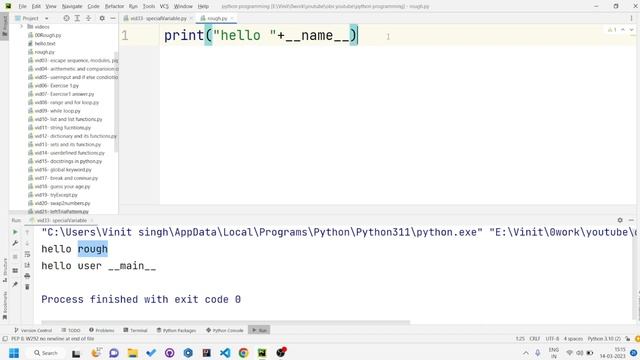This screenshot has height=360, width=640.
Task: Click the layout icon in Run toolbar
Action: pyautogui.click(x=15, y=271)
